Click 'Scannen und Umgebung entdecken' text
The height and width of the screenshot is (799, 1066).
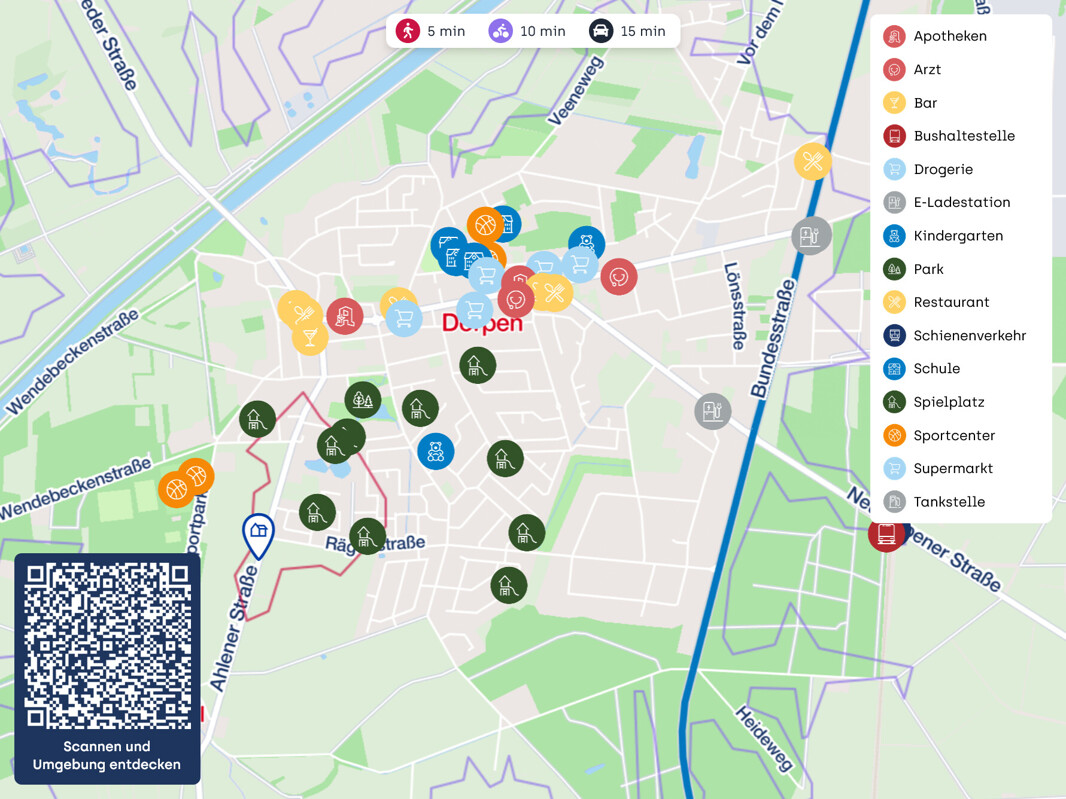pos(107,755)
